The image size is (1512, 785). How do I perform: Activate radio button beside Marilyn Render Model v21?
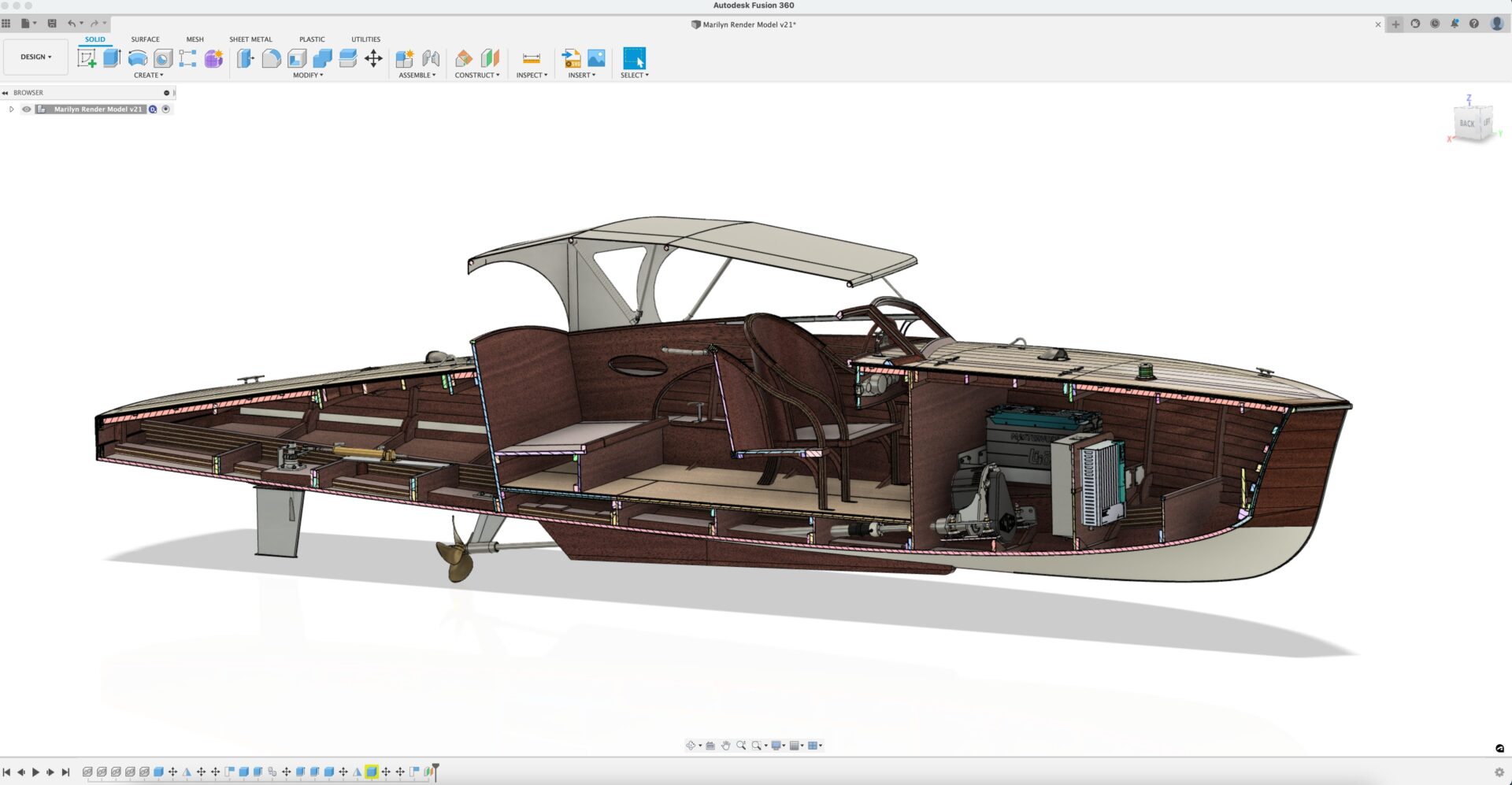point(166,109)
